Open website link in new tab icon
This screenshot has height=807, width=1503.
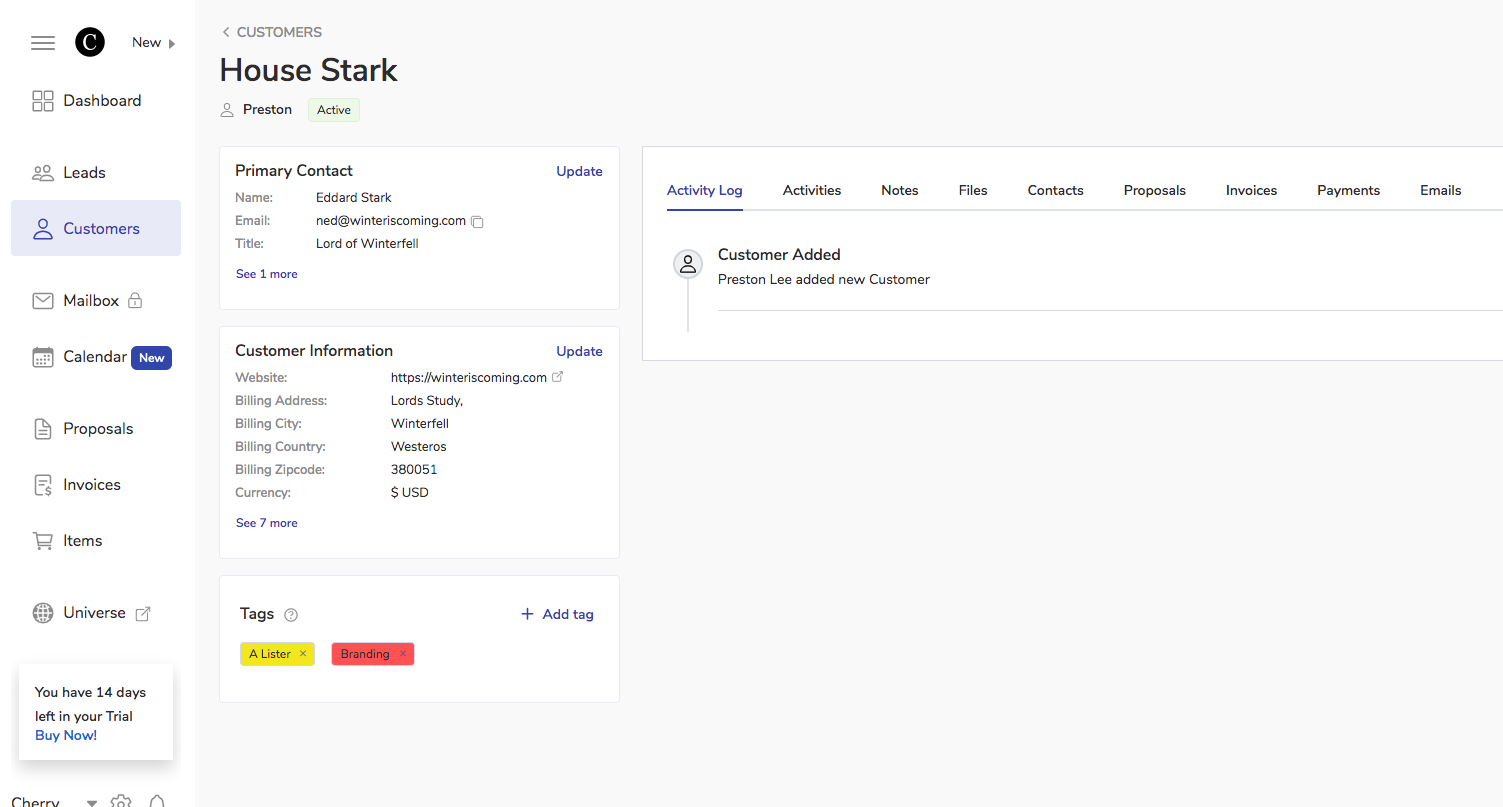(558, 377)
